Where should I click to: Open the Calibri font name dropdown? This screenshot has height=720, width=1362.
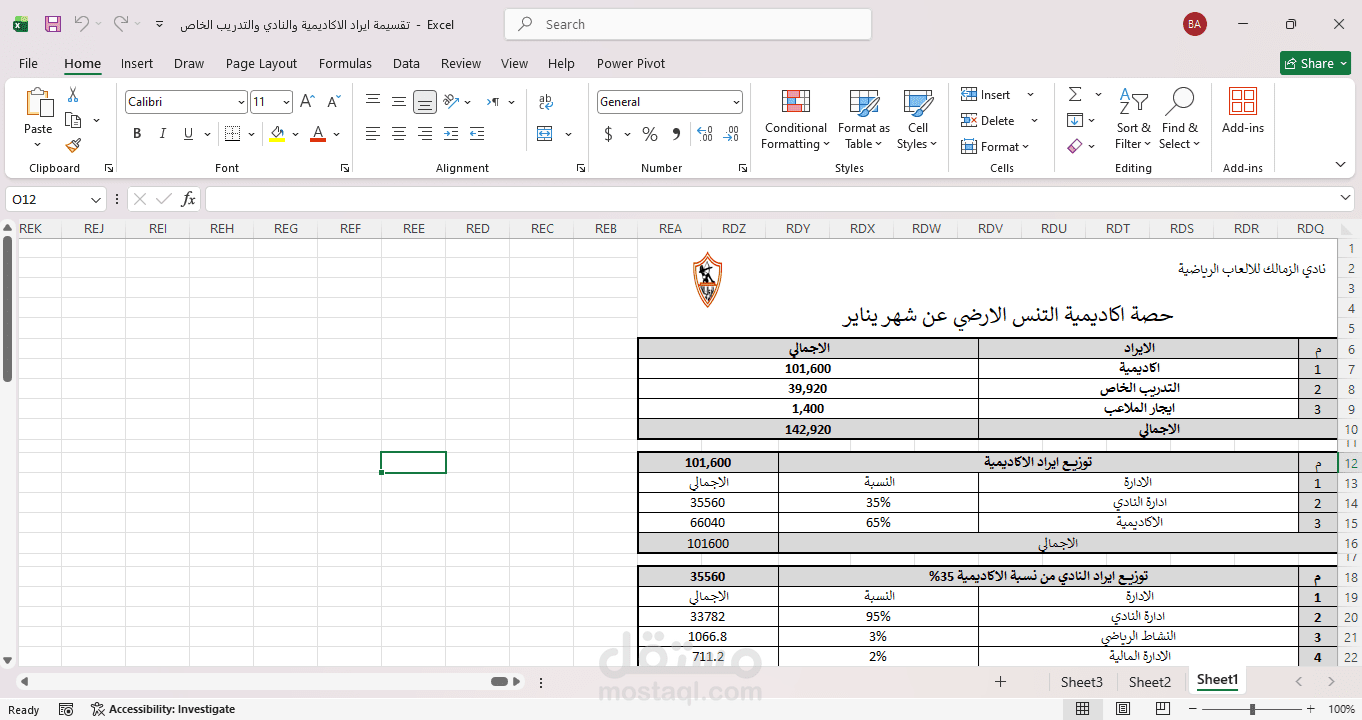[241, 102]
